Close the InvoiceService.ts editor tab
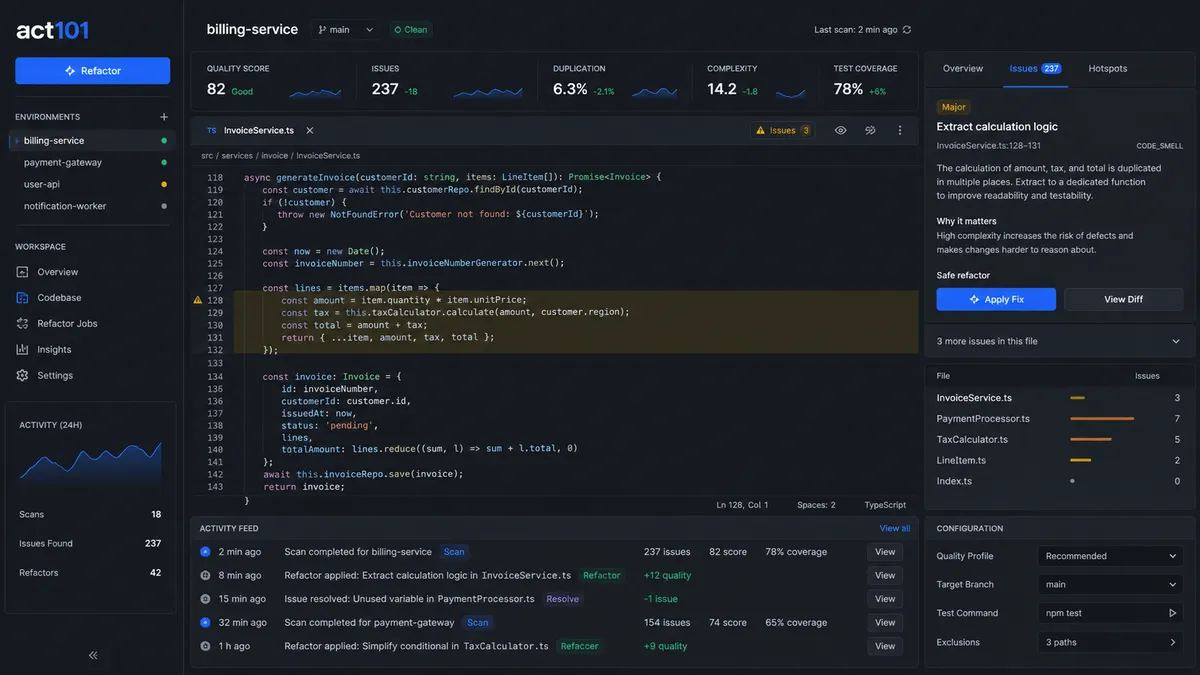1200x675 pixels. click(x=310, y=130)
